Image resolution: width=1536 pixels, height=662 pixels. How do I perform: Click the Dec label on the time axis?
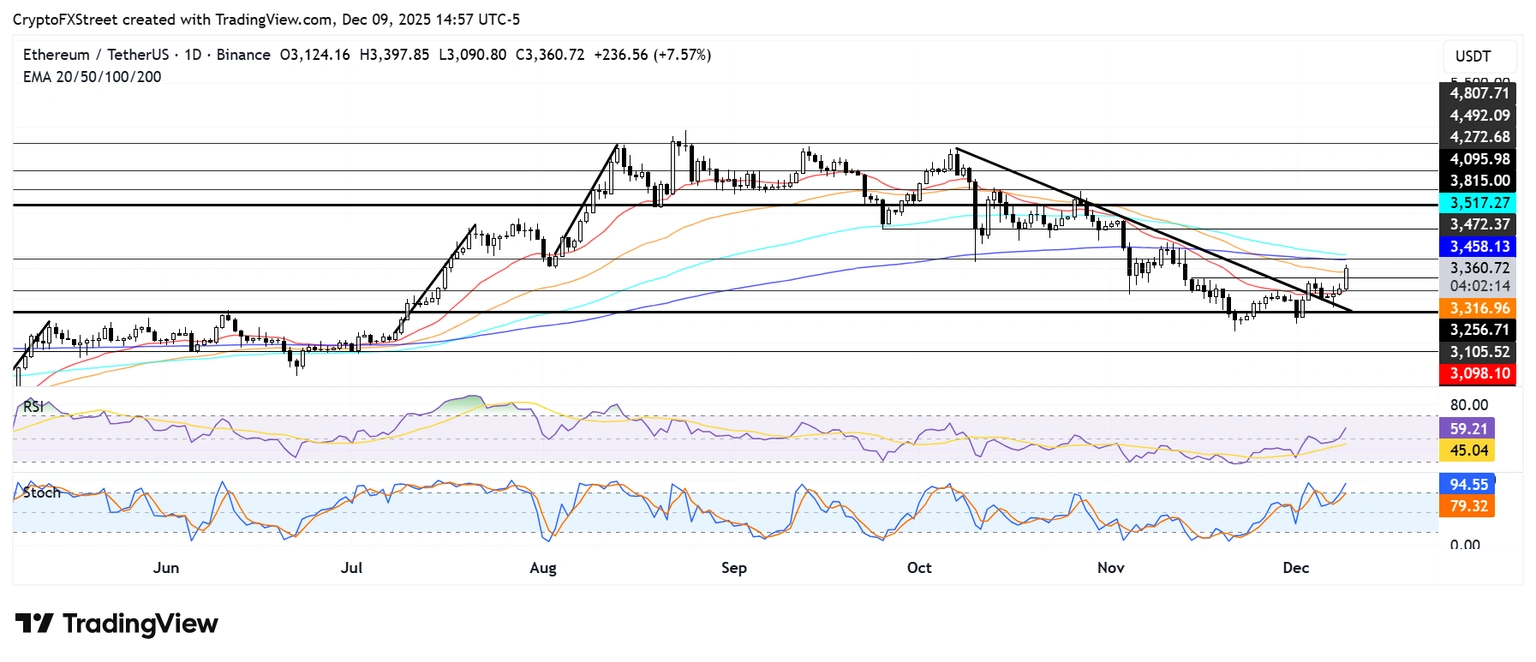pyautogui.click(x=1296, y=568)
